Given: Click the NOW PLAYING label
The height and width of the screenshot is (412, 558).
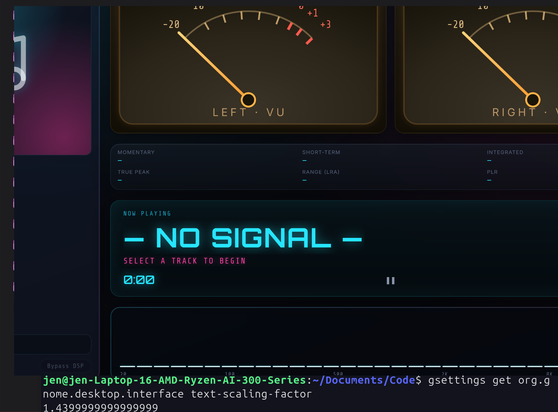Looking at the screenshot, I should [x=147, y=213].
